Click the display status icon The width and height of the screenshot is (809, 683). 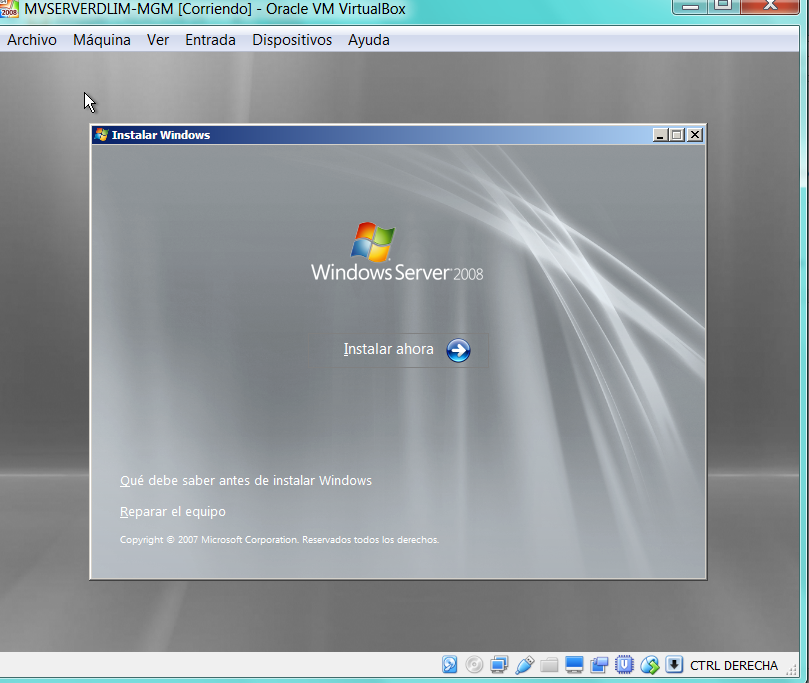click(x=574, y=664)
